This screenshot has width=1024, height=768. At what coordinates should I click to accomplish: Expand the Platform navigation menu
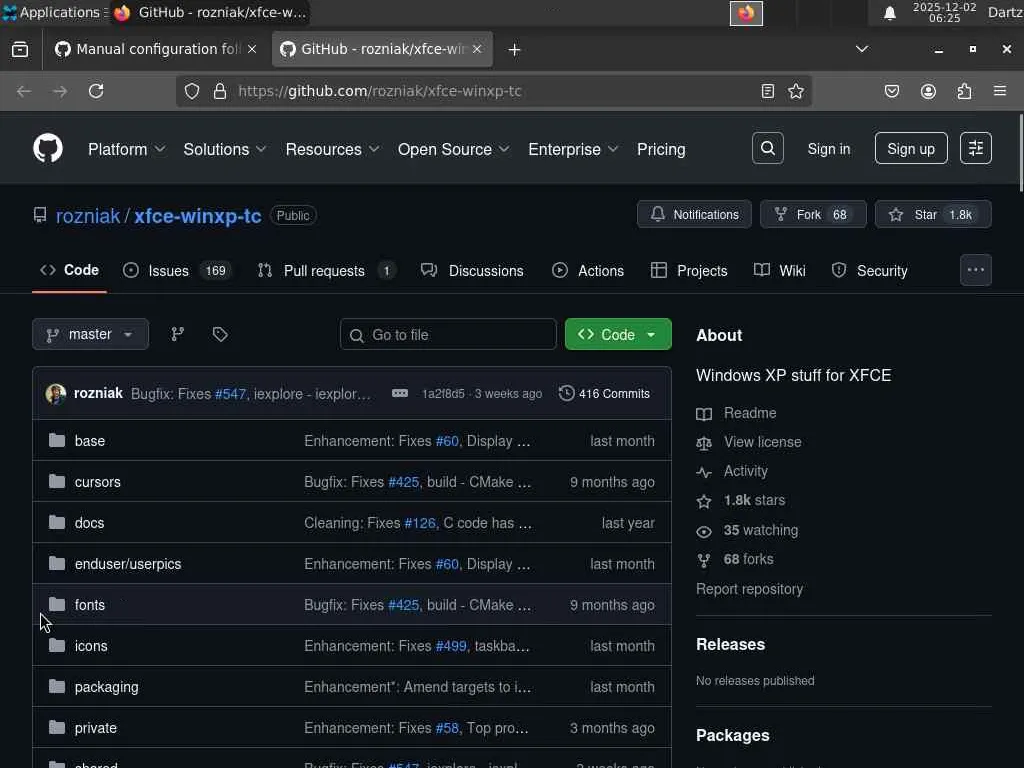coord(127,149)
